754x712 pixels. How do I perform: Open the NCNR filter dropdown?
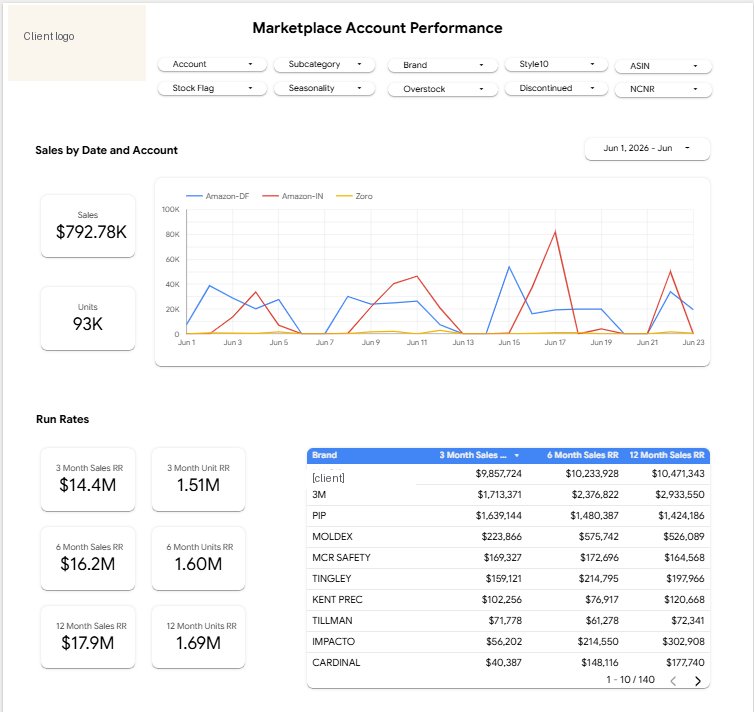coord(663,89)
